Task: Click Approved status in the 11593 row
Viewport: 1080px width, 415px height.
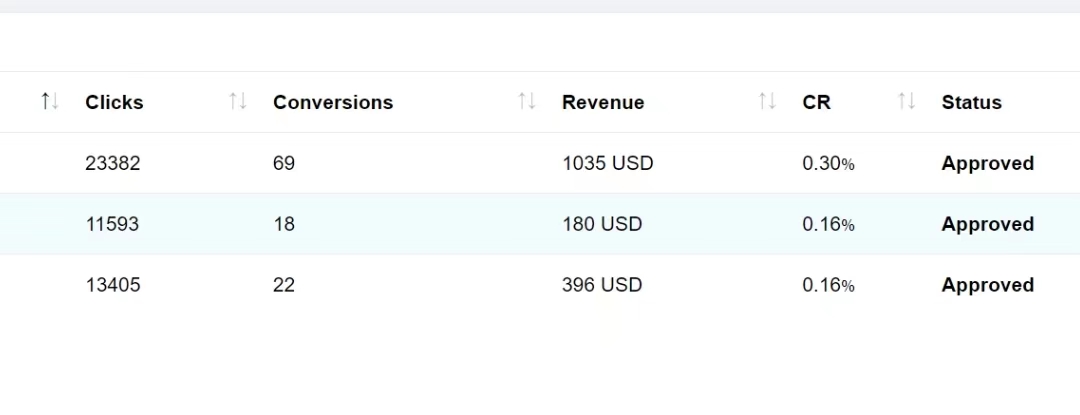Action: pos(987,224)
